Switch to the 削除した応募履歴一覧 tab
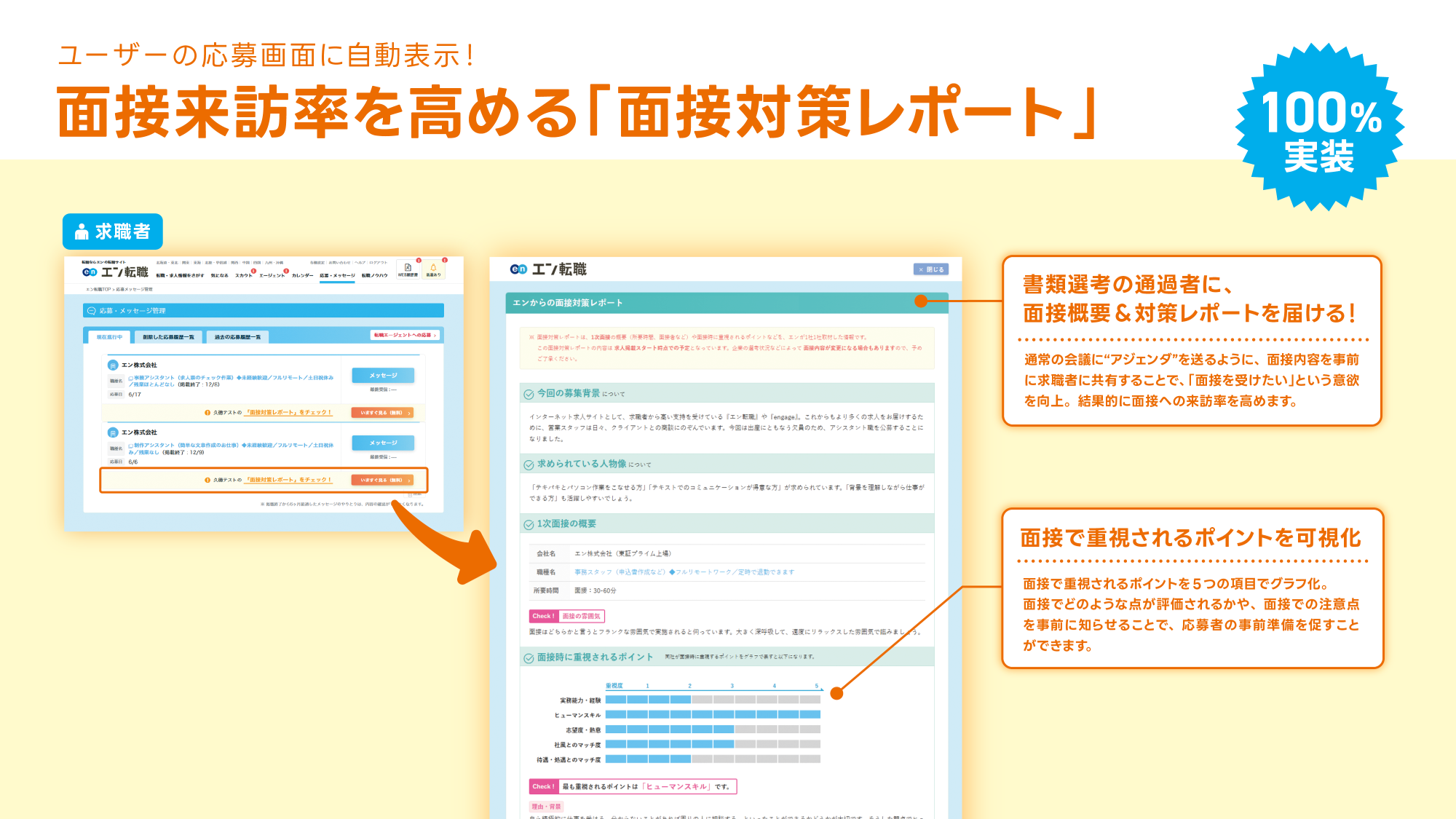 (x=169, y=337)
